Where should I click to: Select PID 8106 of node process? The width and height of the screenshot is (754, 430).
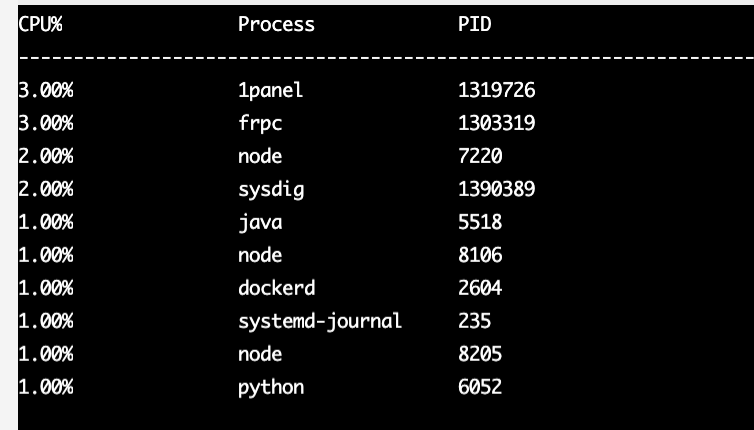(480, 255)
